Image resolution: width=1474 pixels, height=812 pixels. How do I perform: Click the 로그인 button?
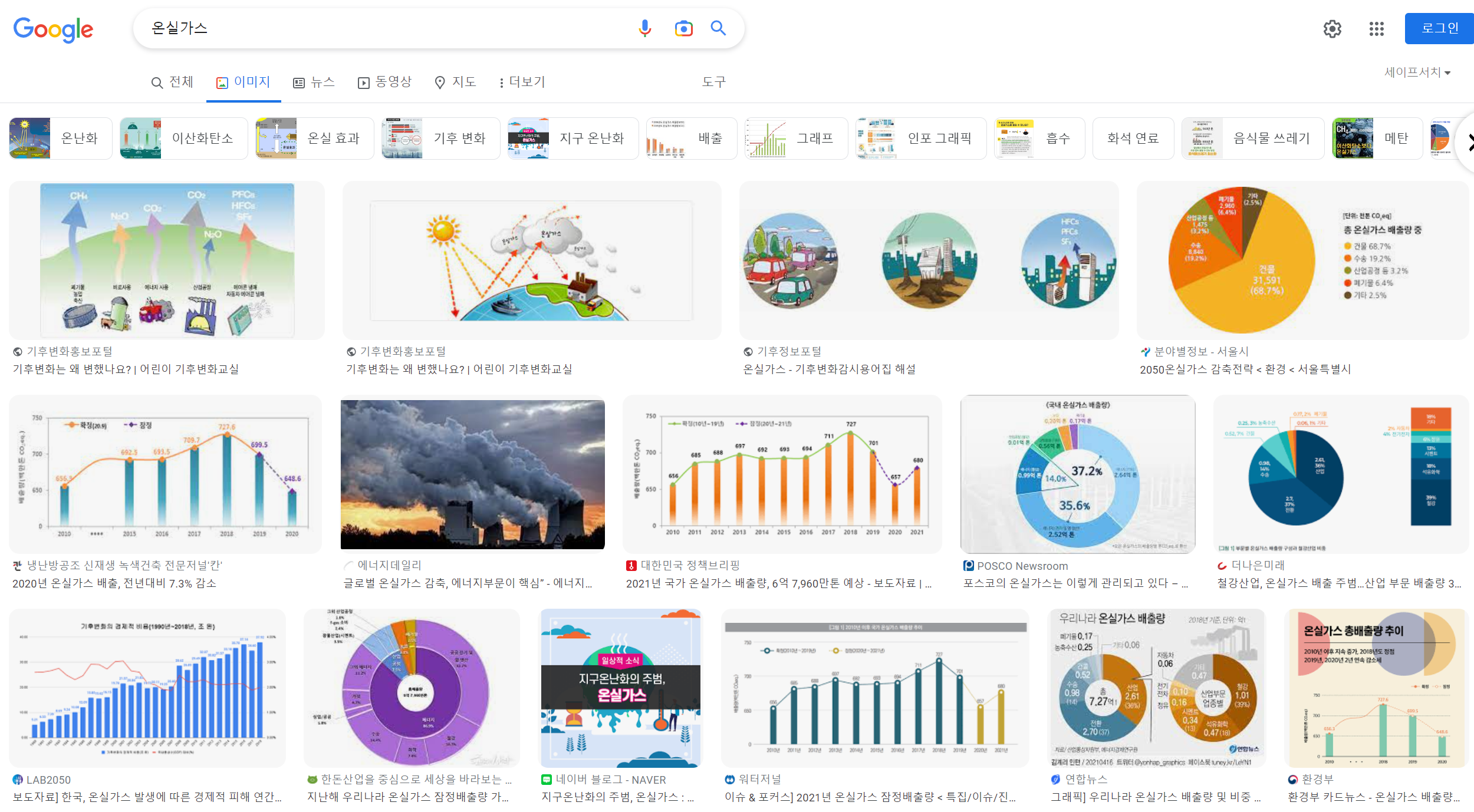(1439, 28)
